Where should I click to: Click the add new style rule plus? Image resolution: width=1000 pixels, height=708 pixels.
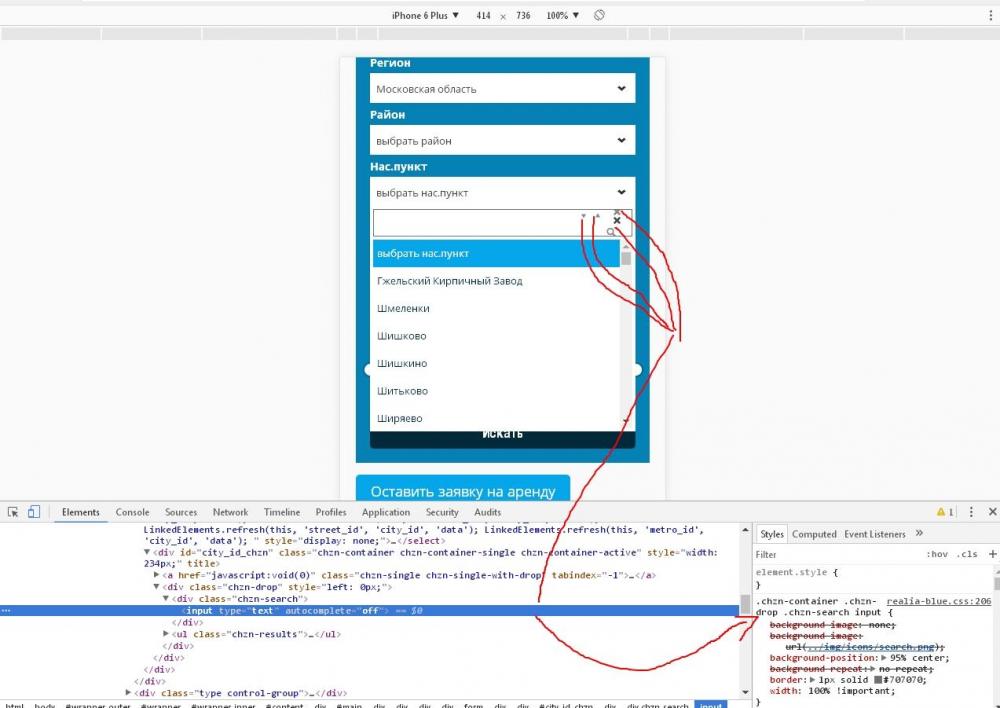tap(992, 554)
